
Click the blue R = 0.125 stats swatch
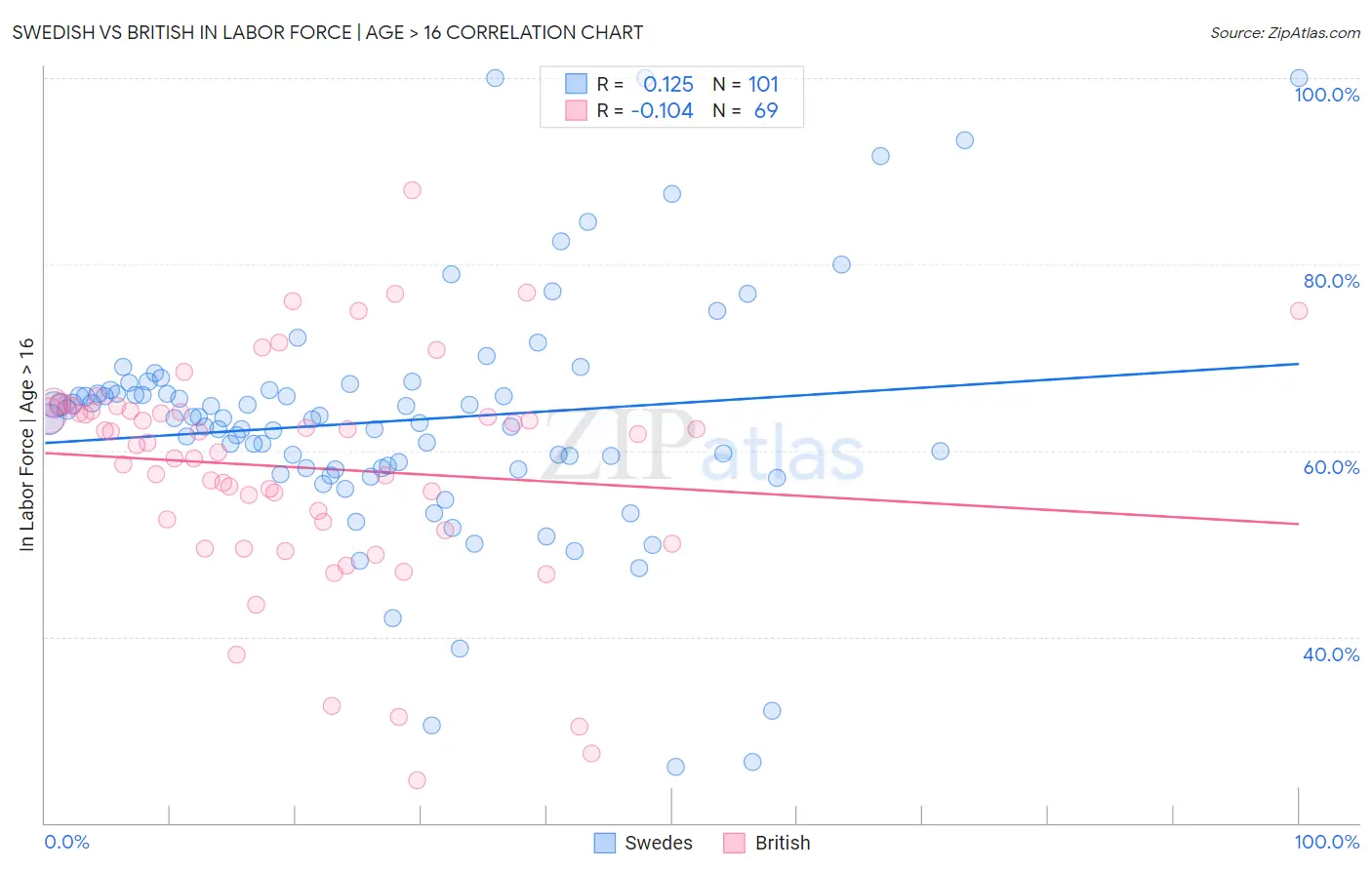click(577, 84)
